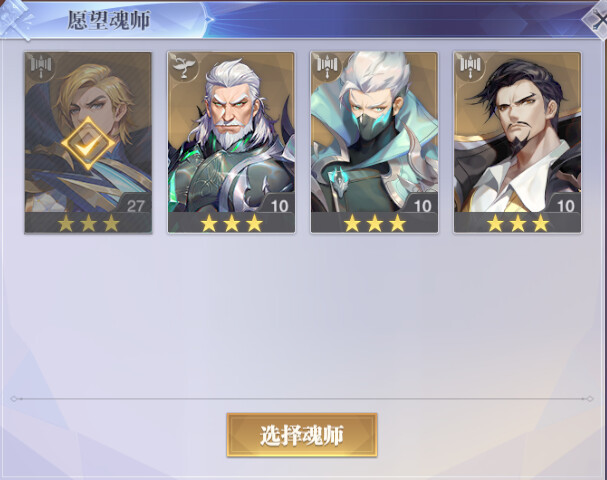607x480 pixels.
Task: Click the class icon on the goatee hero card
Action: (x=470, y=65)
